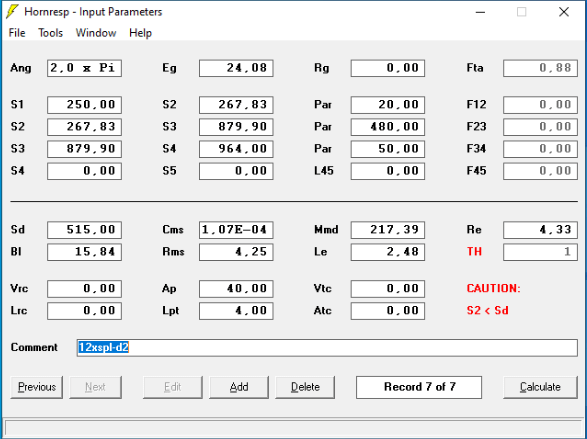This screenshot has width=587, height=439.
Task: Select the Rms field showing 4,25
Action: pyautogui.click(x=236, y=252)
